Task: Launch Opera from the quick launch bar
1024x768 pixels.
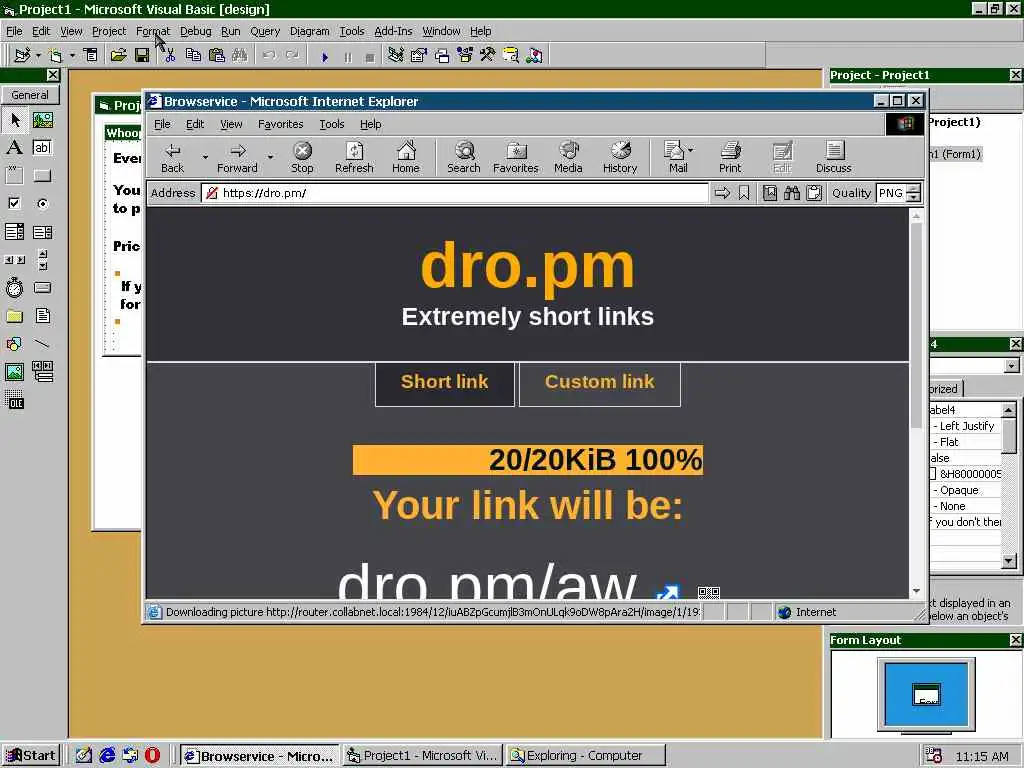Action: coord(153,756)
